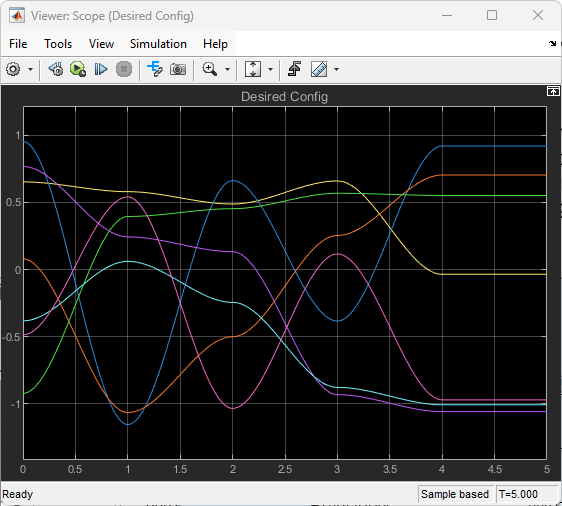
Task: Open the Tools menu
Action: click(58, 44)
